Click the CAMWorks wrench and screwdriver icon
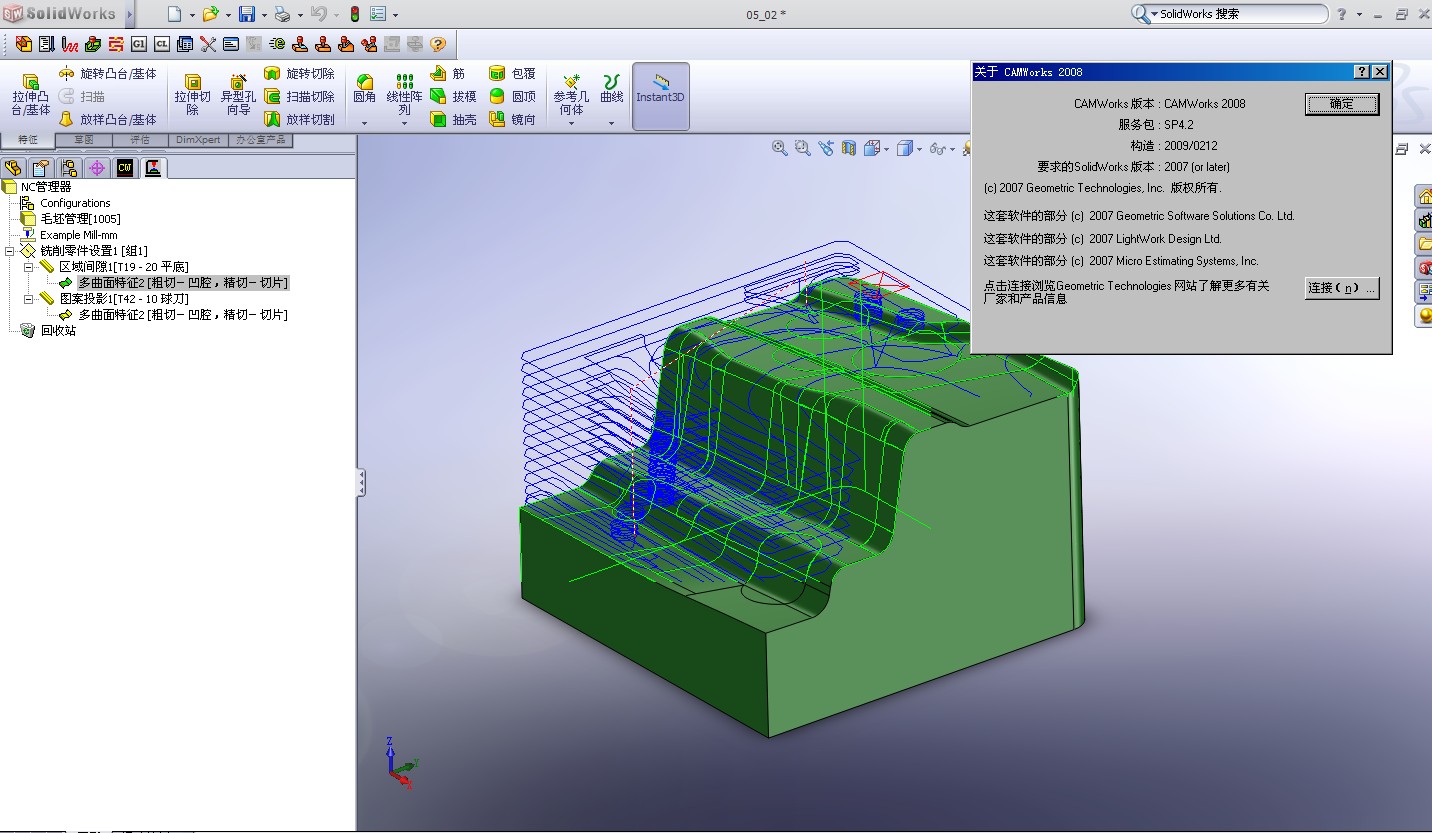Image resolution: width=1432 pixels, height=833 pixels. [208, 44]
